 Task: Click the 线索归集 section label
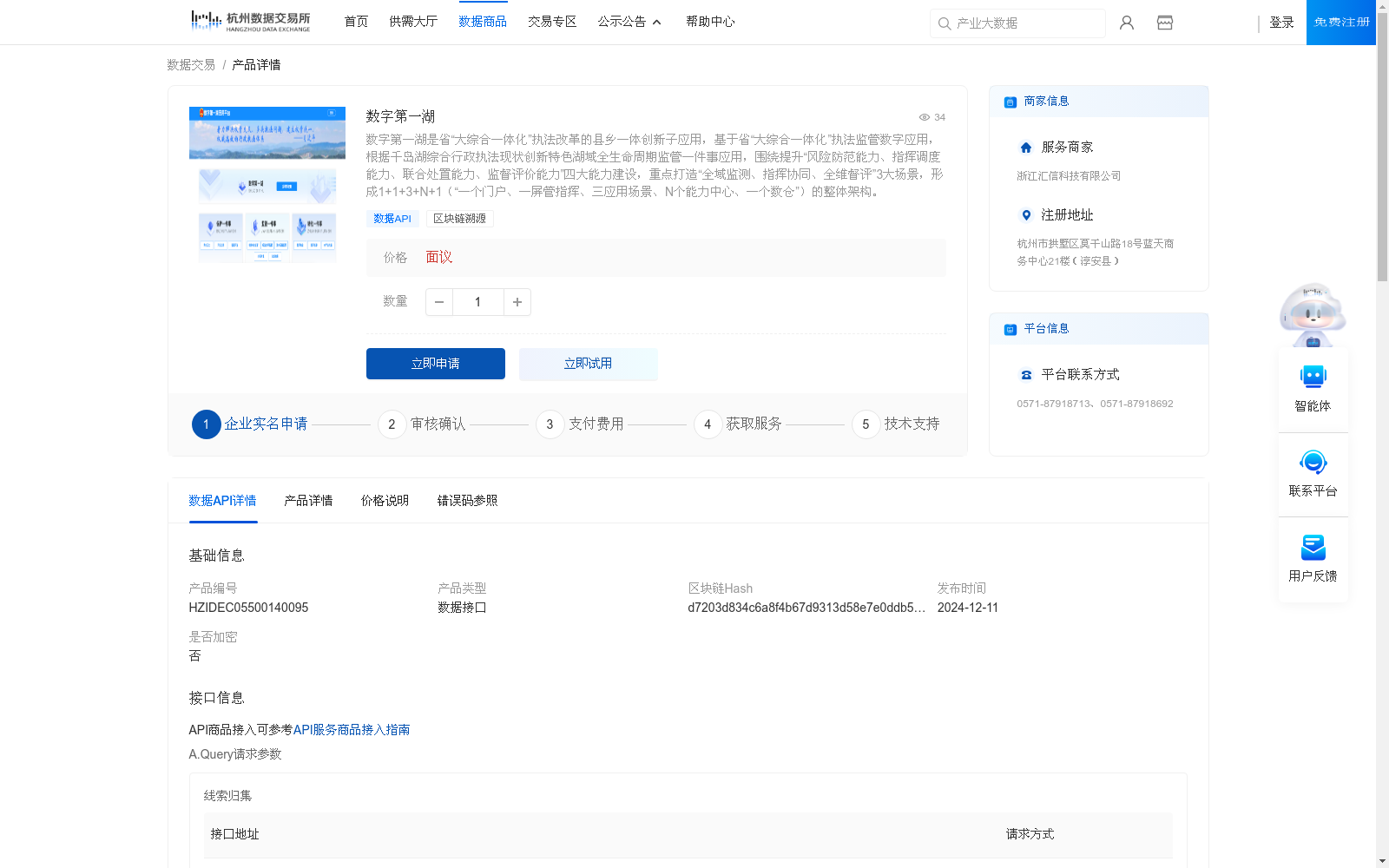(x=227, y=796)
